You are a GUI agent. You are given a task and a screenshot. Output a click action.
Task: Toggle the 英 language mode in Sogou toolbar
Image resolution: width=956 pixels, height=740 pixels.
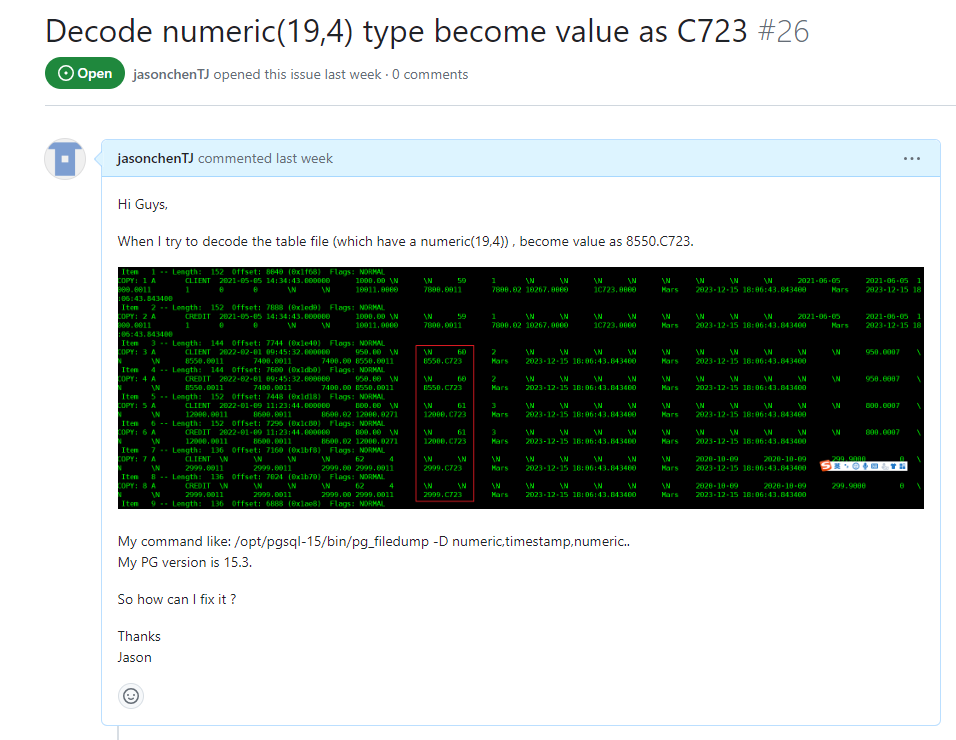(x=837, y=466)
